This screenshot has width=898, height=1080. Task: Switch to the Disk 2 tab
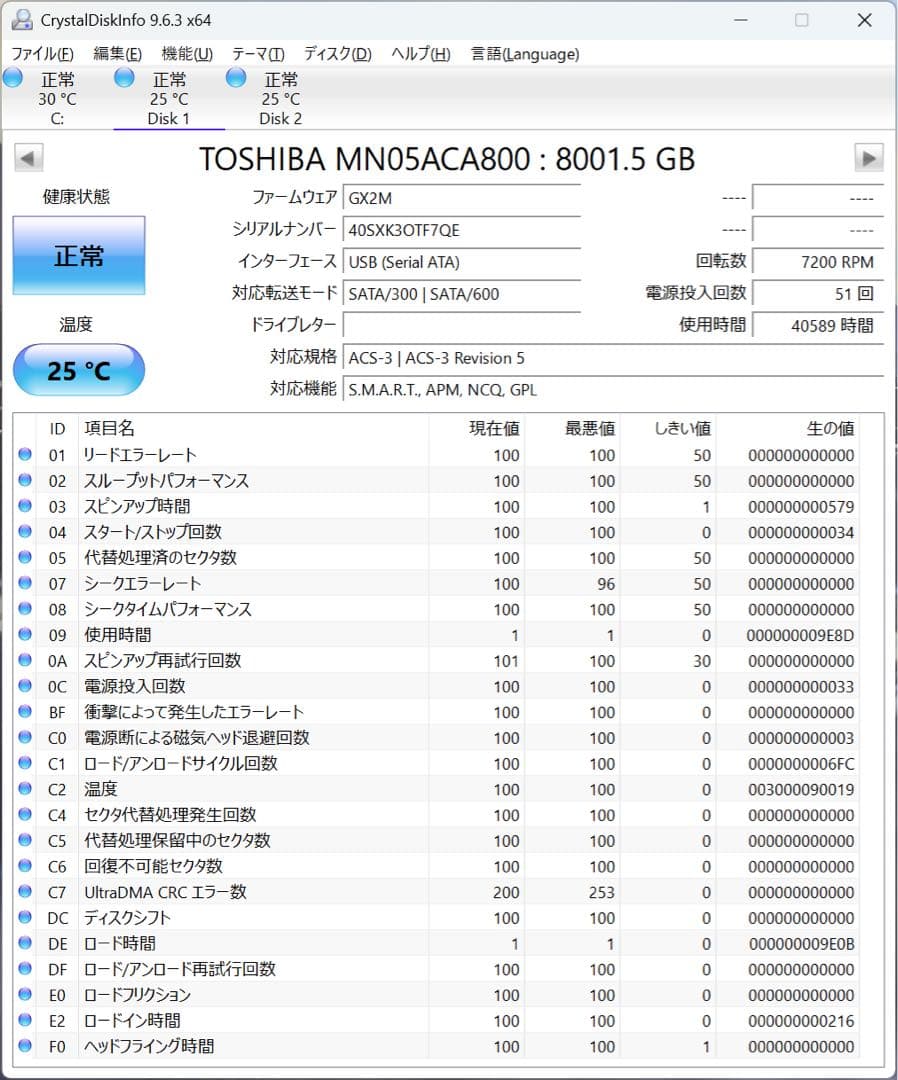[x=280, y=98]
